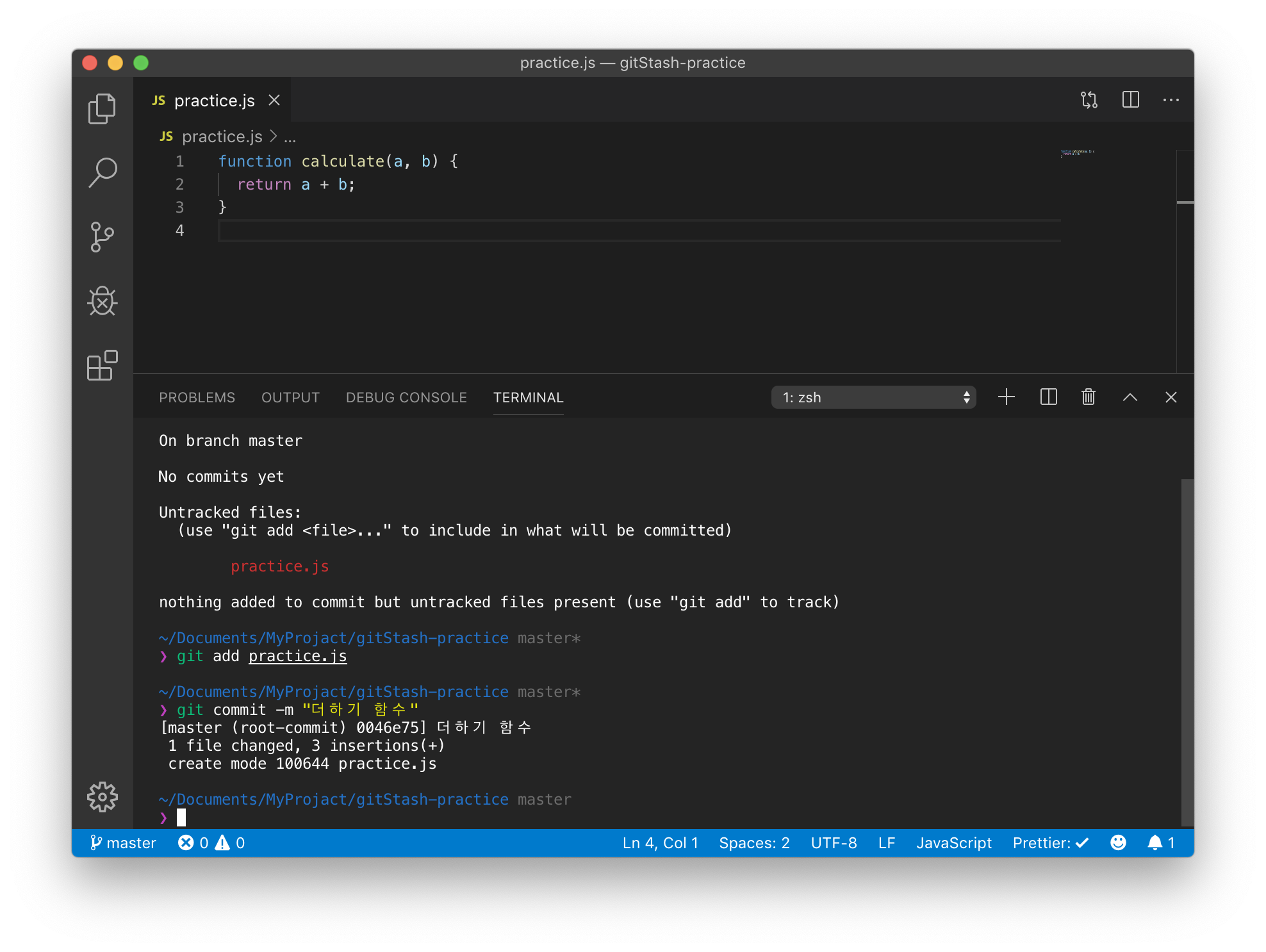Kill terminal with the trash icon
Viewport: 1266px width, 952px height.
click(1089, 397)
